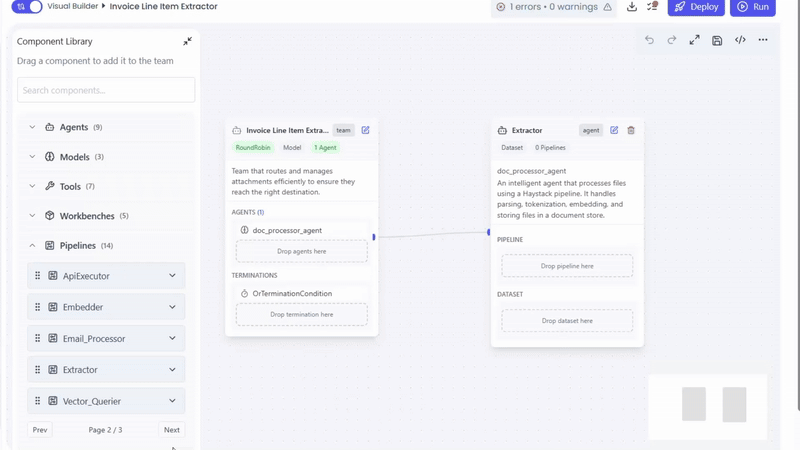Open the three-dots more options menu
800x450 pixels.
pos(763,40)
